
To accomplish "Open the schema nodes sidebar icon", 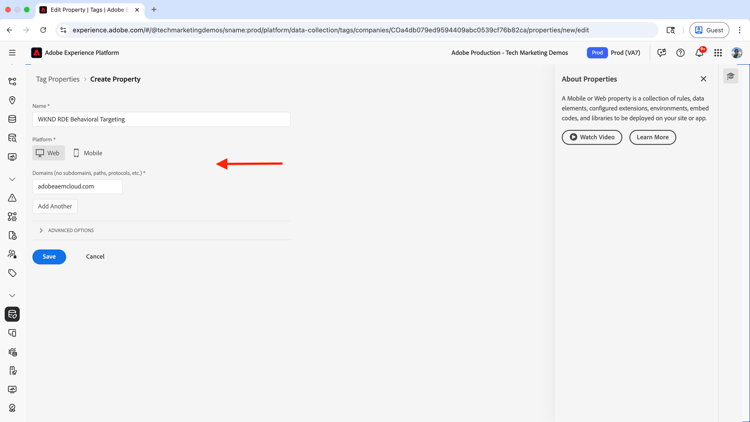I will (12, 217).
